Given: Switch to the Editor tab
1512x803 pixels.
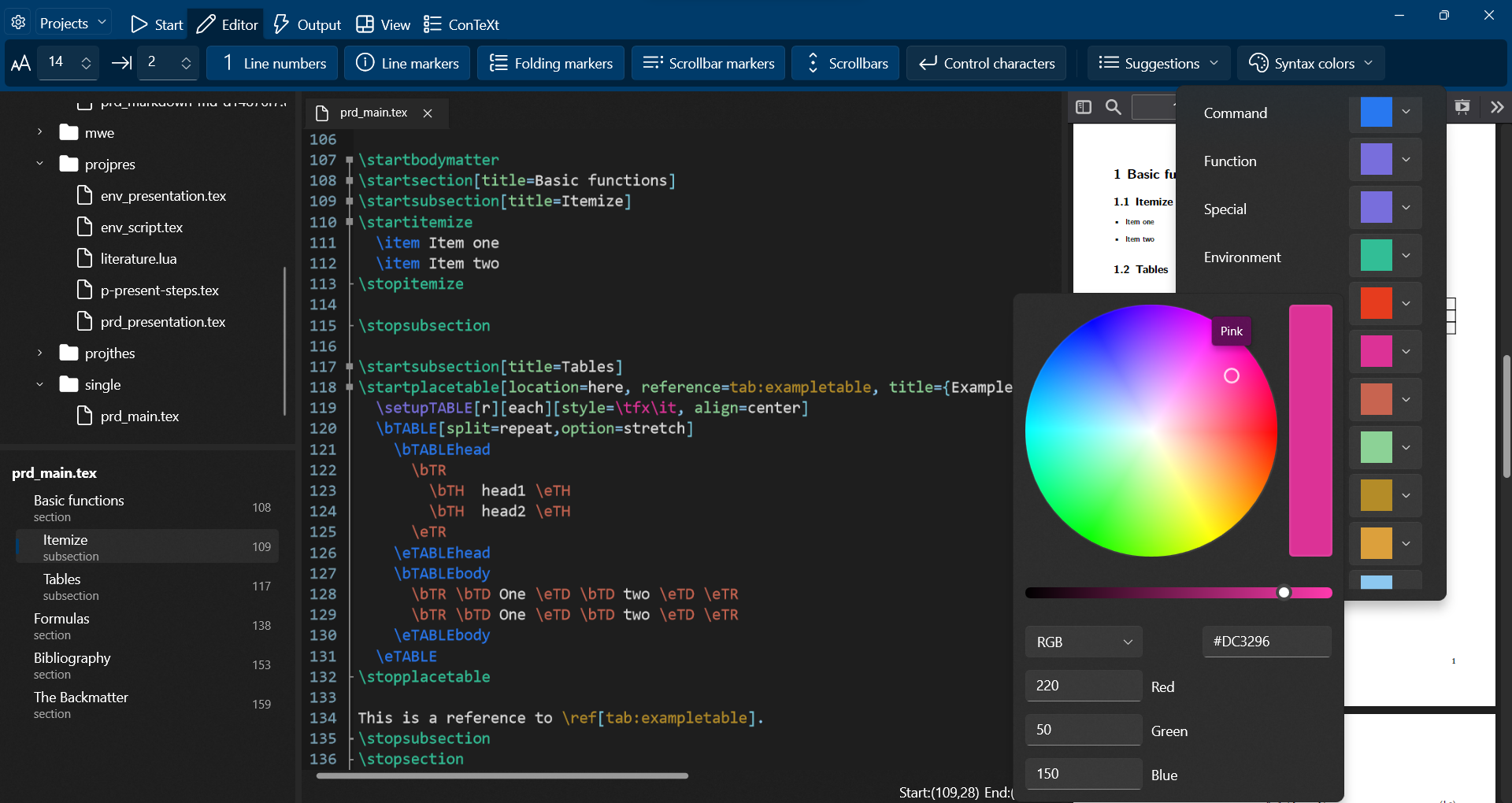Looking at the screenshot, I should coord(227,24).
